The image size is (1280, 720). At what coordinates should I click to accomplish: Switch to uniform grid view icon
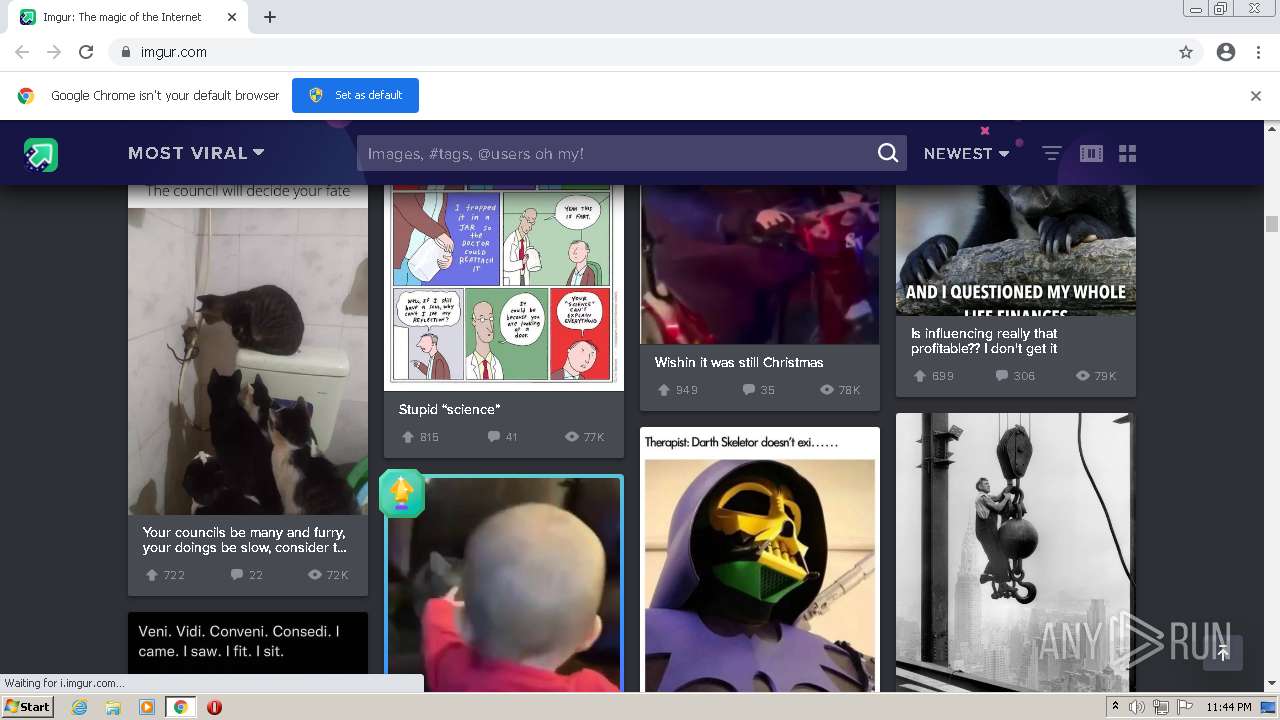click(x=1128, y=153)
